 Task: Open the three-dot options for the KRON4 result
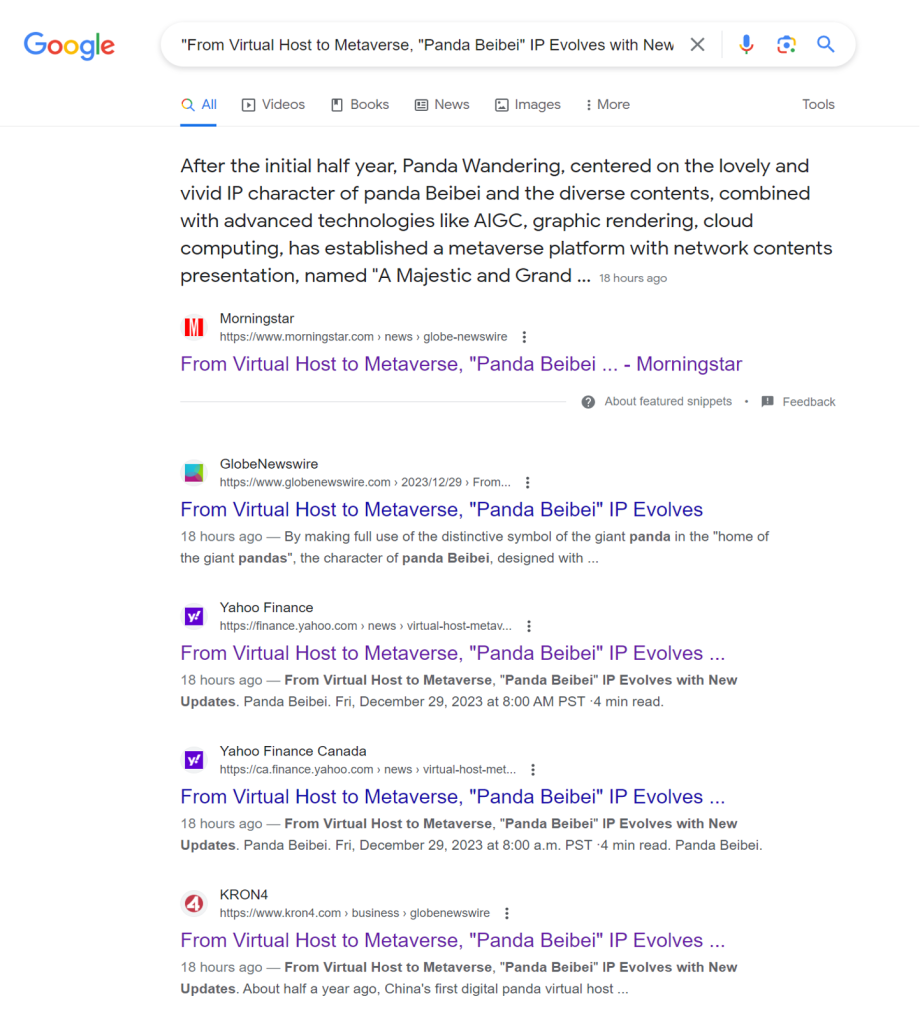tap(507, 913)
